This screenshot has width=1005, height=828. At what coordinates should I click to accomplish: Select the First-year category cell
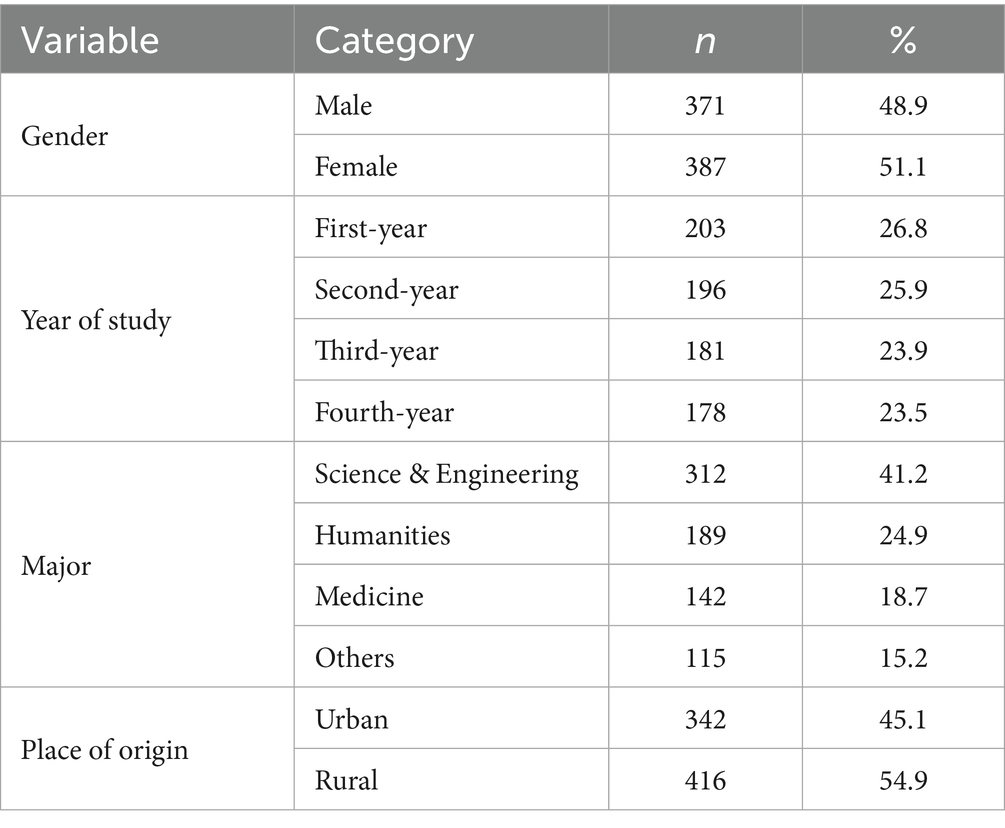pyautogui.click(x=370, y=228)
